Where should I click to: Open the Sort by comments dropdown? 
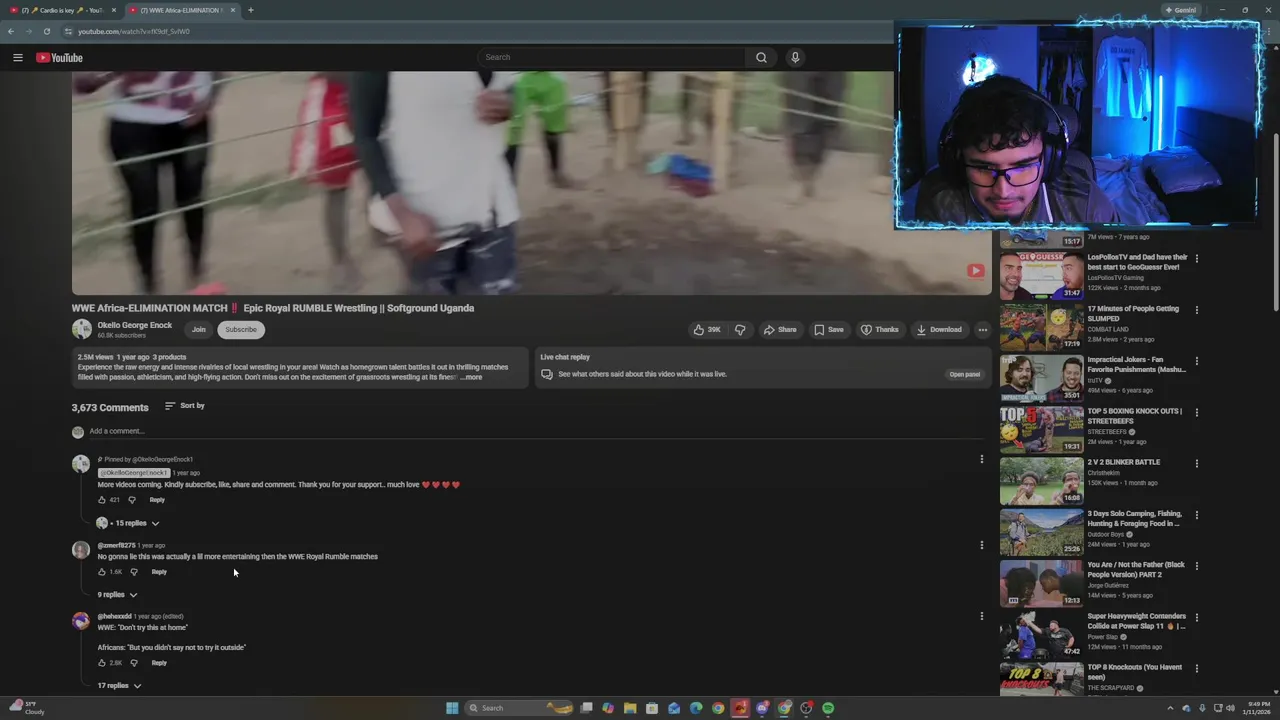click(185, 406)
